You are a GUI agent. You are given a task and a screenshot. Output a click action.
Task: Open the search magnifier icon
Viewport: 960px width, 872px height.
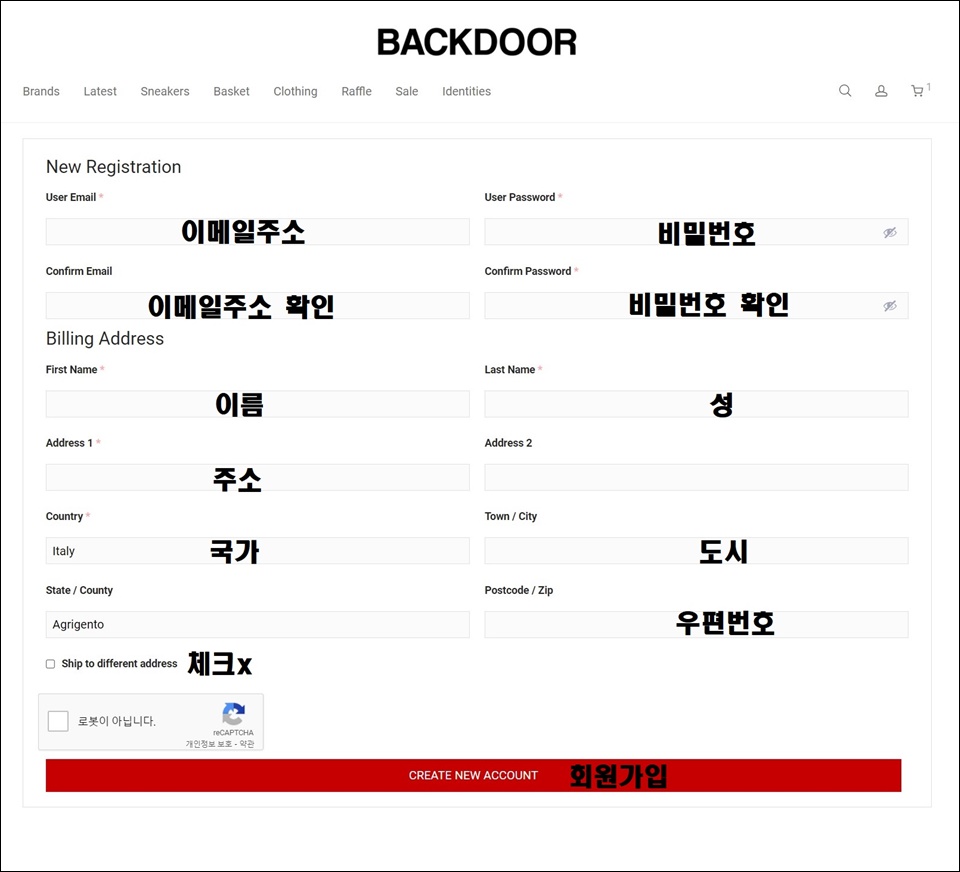click(x=845, y=91)
